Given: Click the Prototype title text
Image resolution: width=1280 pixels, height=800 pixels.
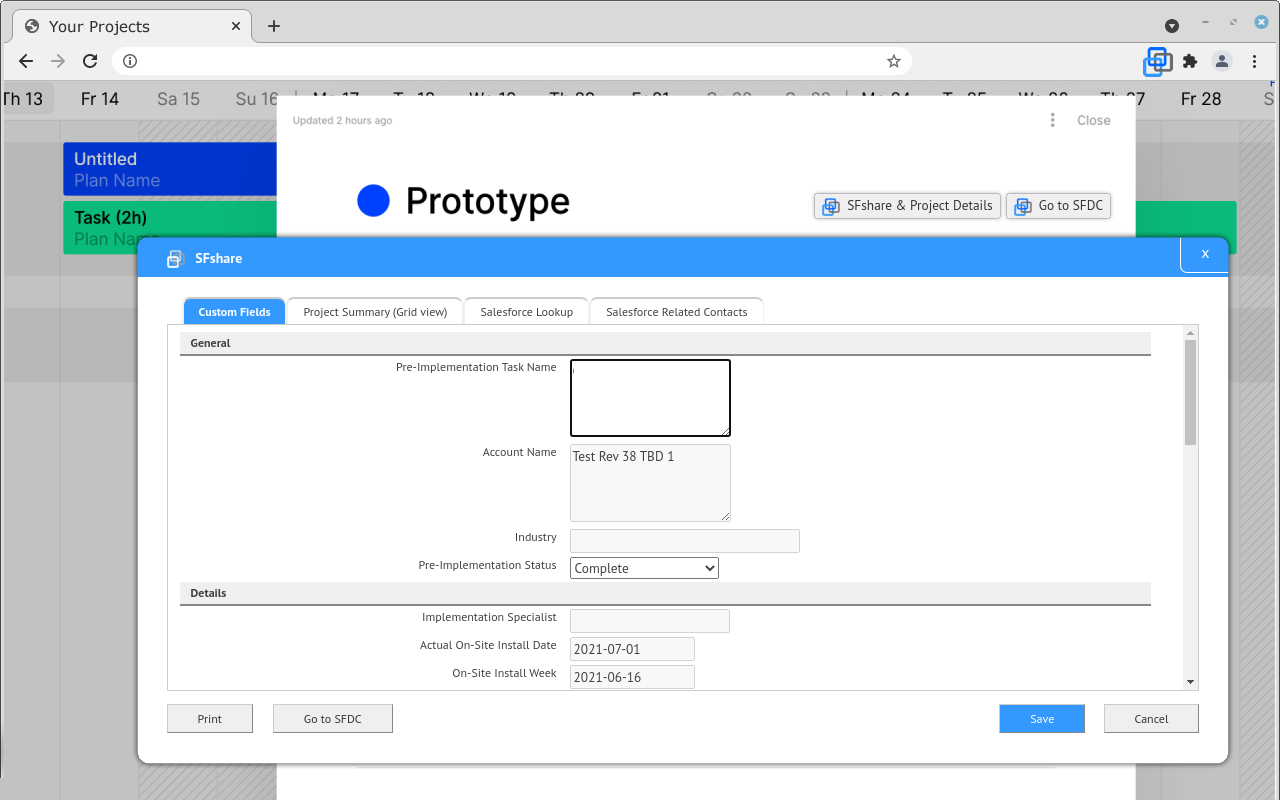Looking at the screenshot, I should (x=488, y=201).
